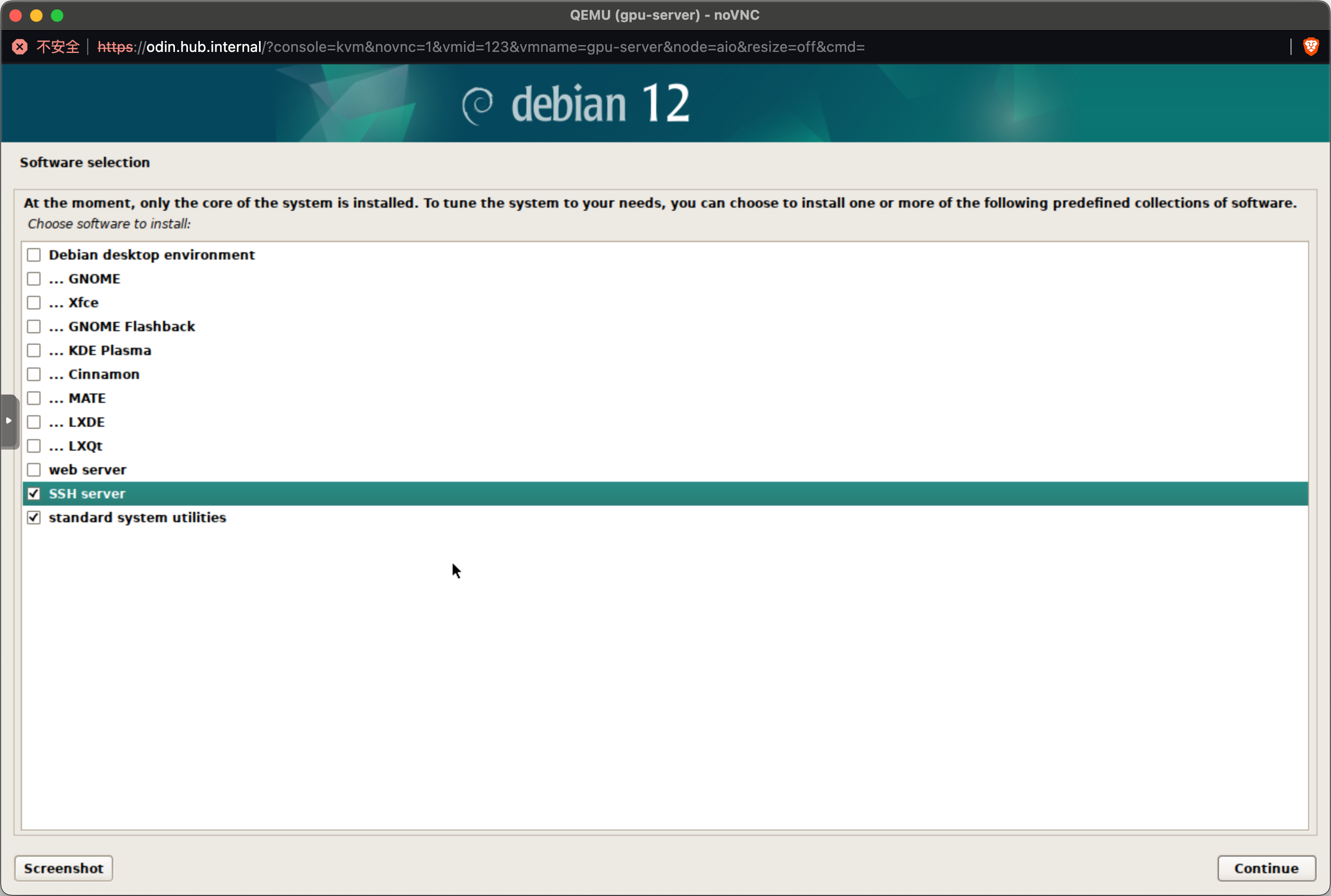Select the LXQt checkbox
Viewport: 1331px width, 896px height.
click(x=34, y=446)
